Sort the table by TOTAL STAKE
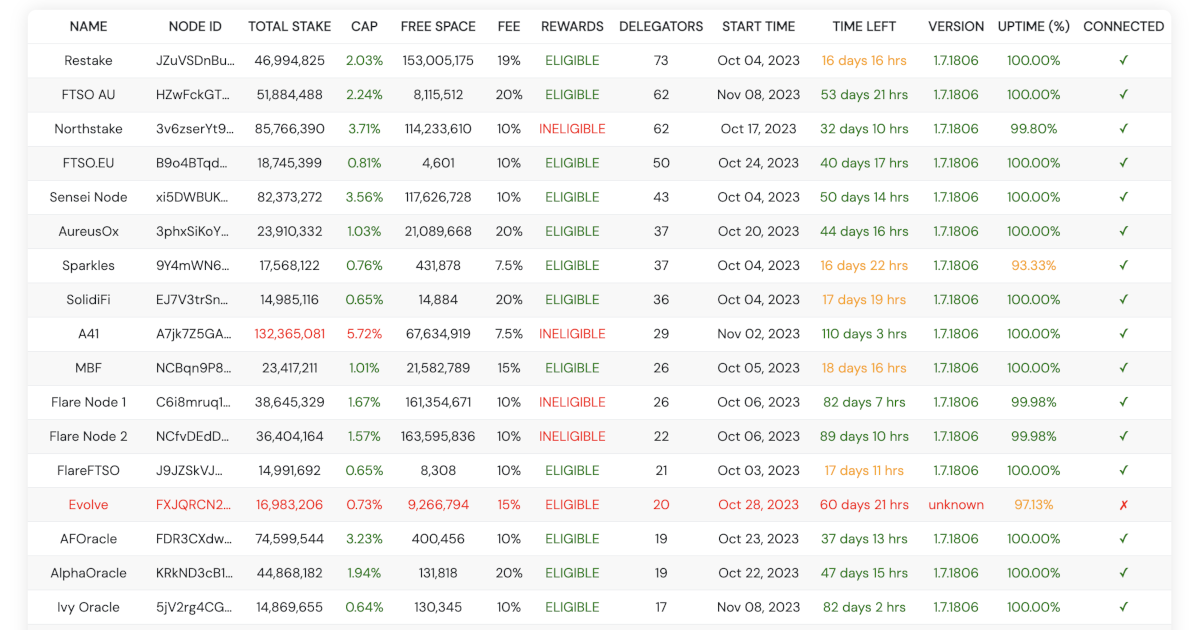 point(289,26)
